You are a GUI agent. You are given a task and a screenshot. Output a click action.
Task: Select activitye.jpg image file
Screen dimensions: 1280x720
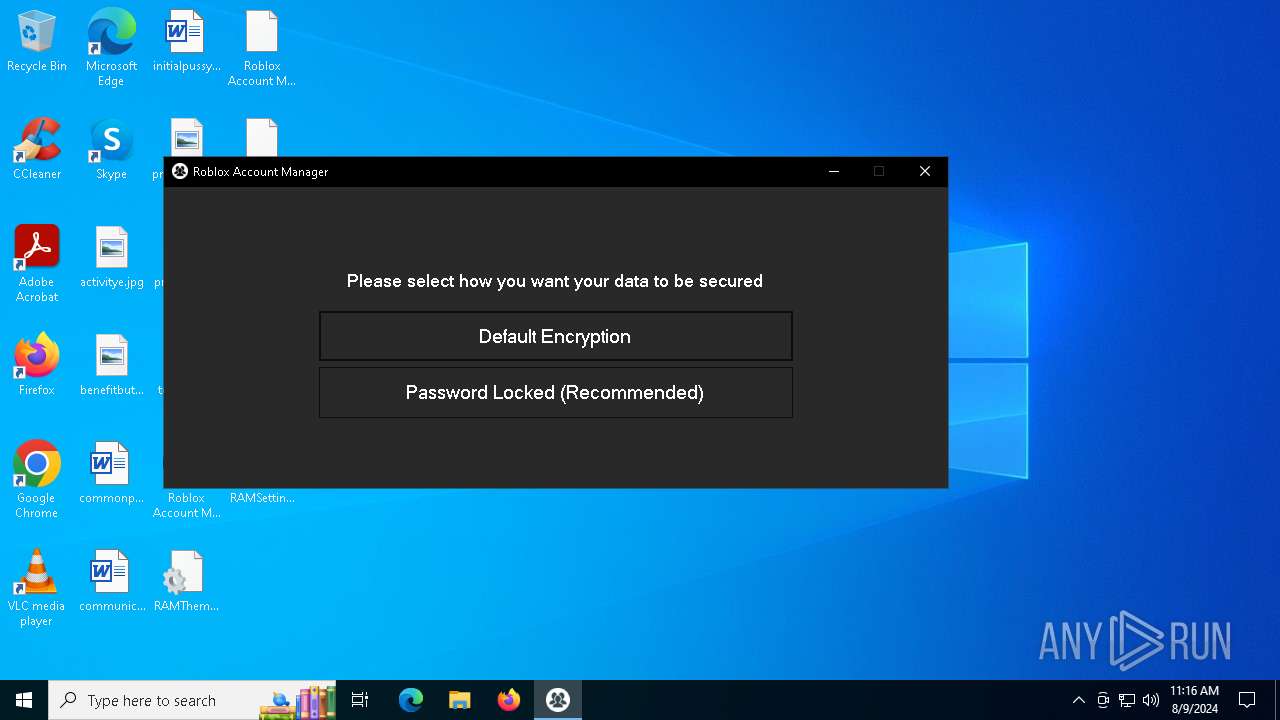point(111,258)
